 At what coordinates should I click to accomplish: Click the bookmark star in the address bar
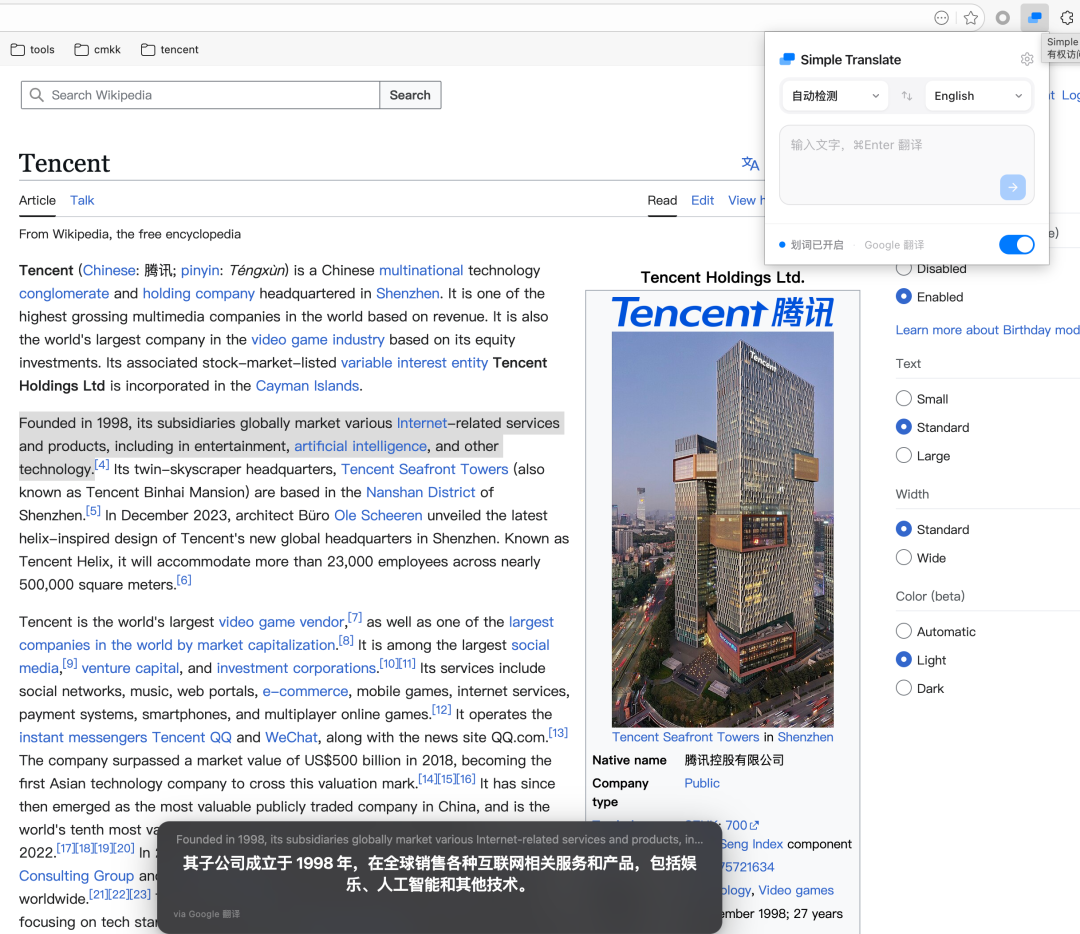(971, 17)
